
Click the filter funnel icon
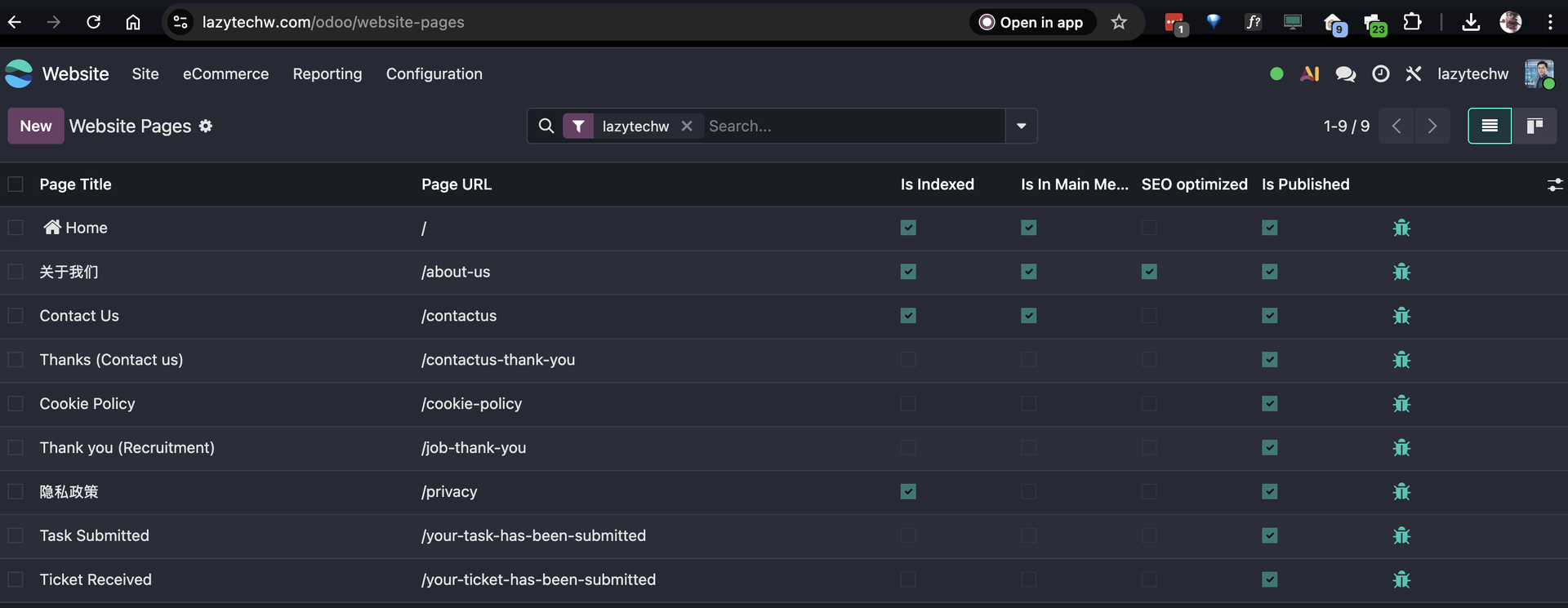578,126
